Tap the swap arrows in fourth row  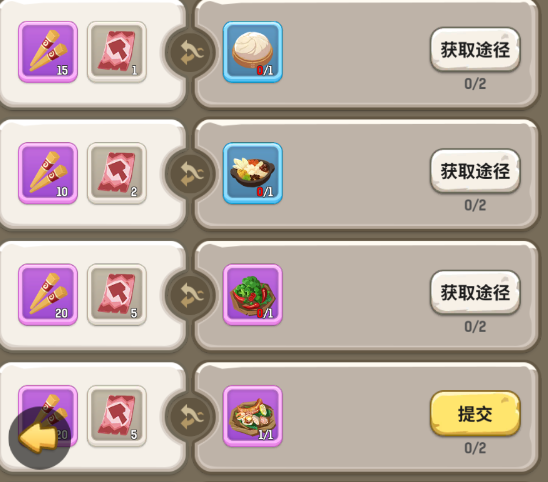pos(191,416)
